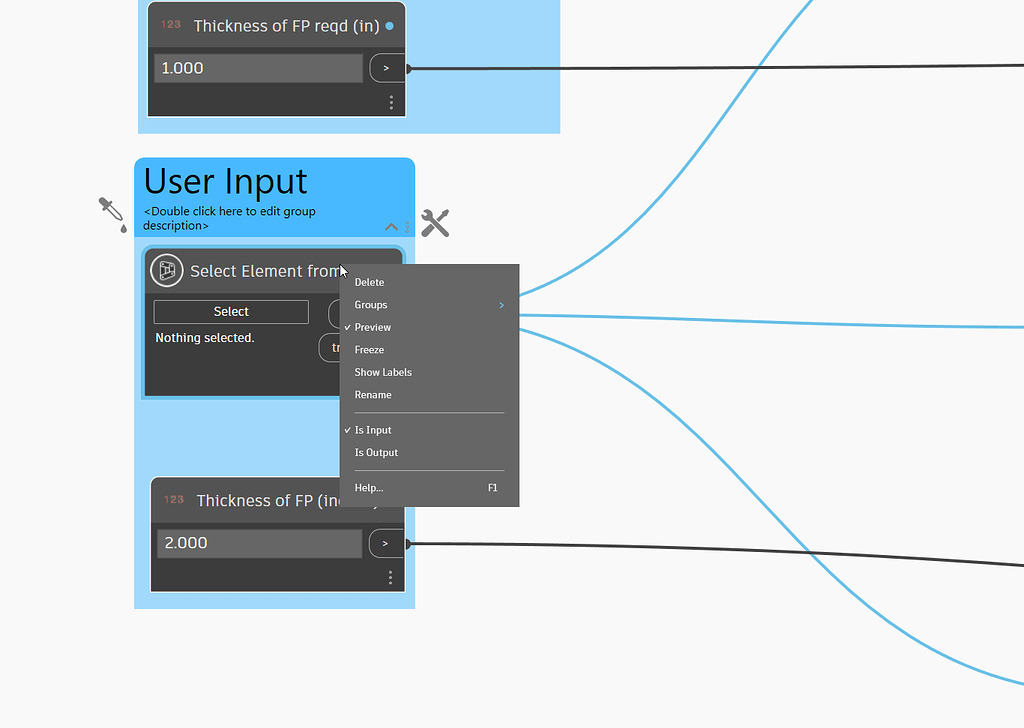Screen dimensions: 1024x728
Task: Click the Select Element node's cube icon
Action: [x=167, y=270]
